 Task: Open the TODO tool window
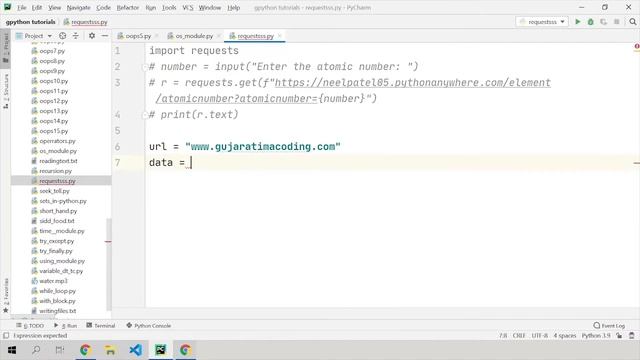[x=30, y=326]
